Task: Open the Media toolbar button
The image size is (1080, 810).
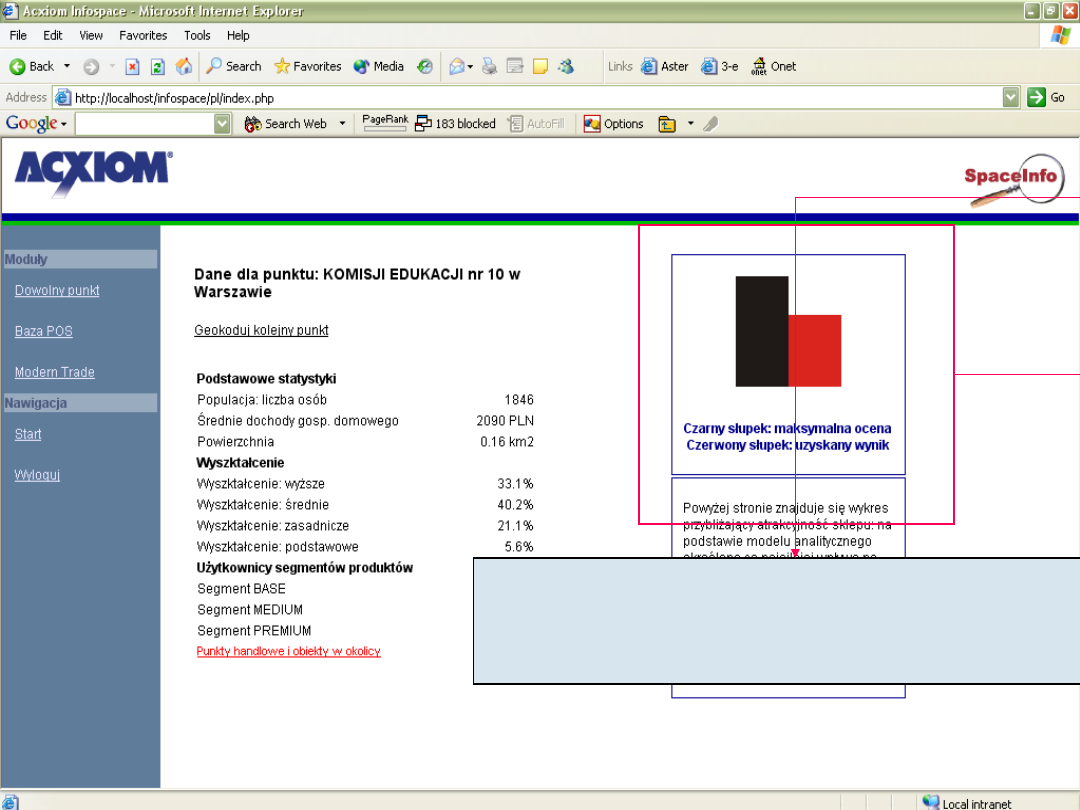Action: tap(378, 67)
